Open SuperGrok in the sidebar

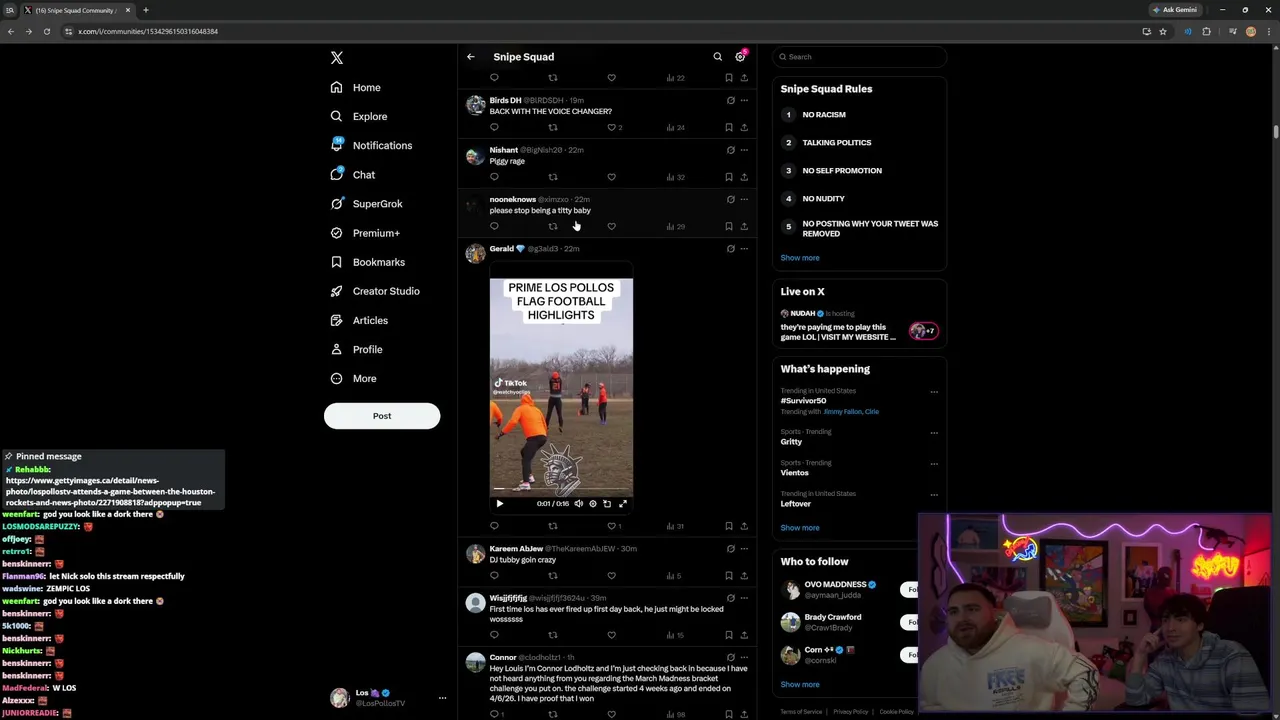(x=367, y=203)
